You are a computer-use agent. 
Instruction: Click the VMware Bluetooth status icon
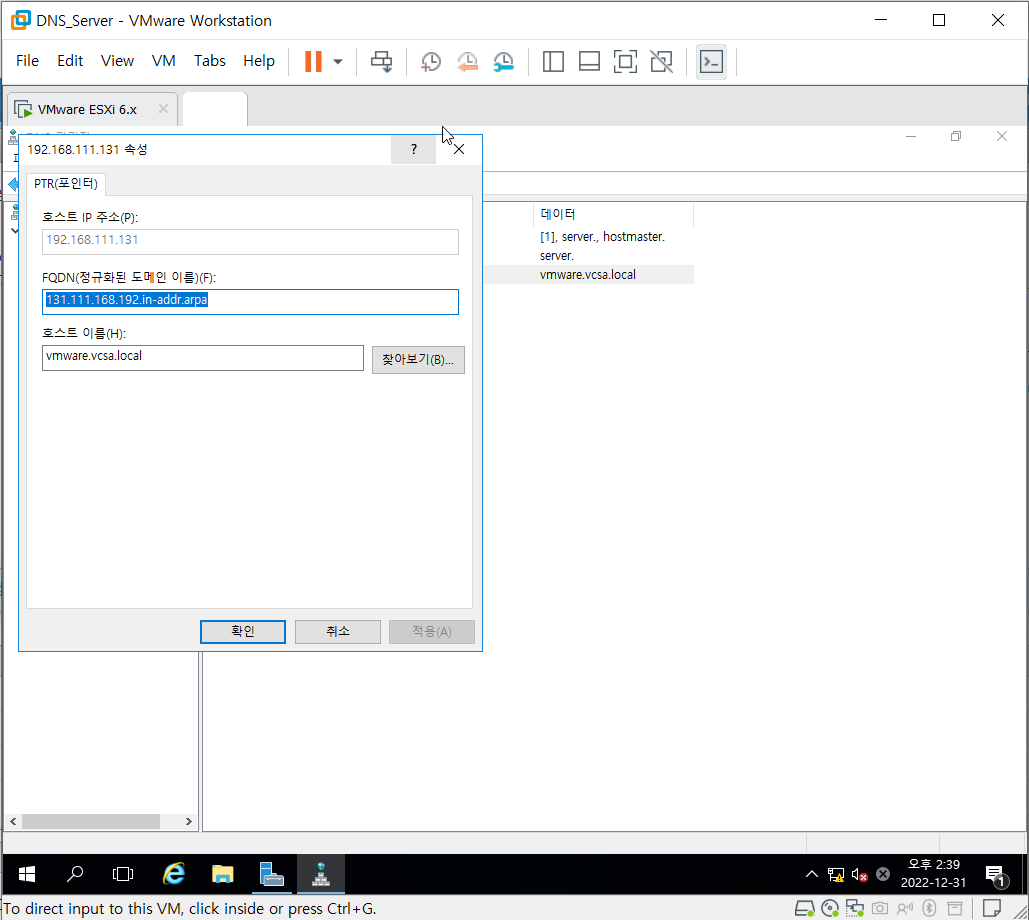(929, 908)
